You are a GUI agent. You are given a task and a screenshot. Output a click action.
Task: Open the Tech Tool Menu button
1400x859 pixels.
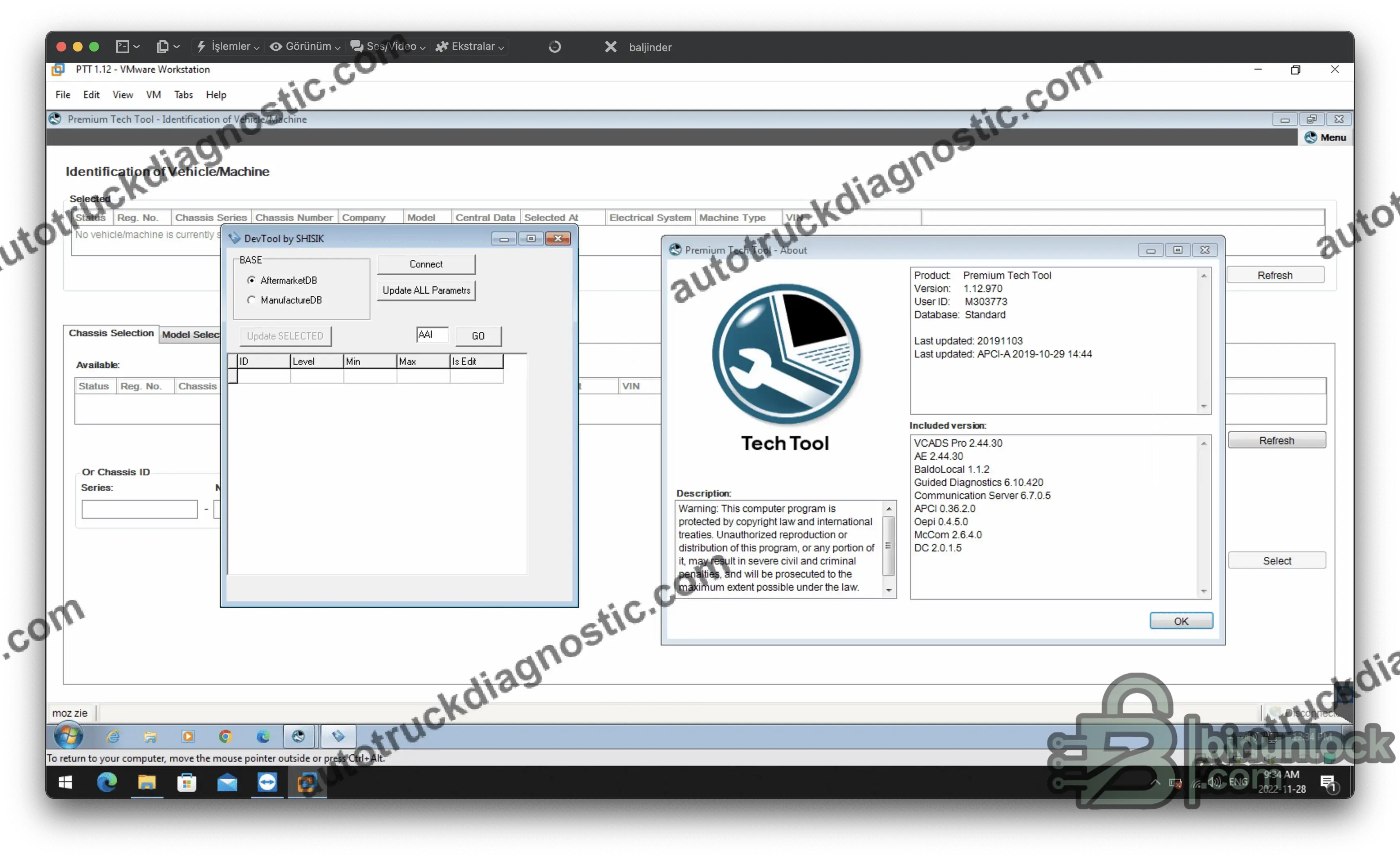1326,137
